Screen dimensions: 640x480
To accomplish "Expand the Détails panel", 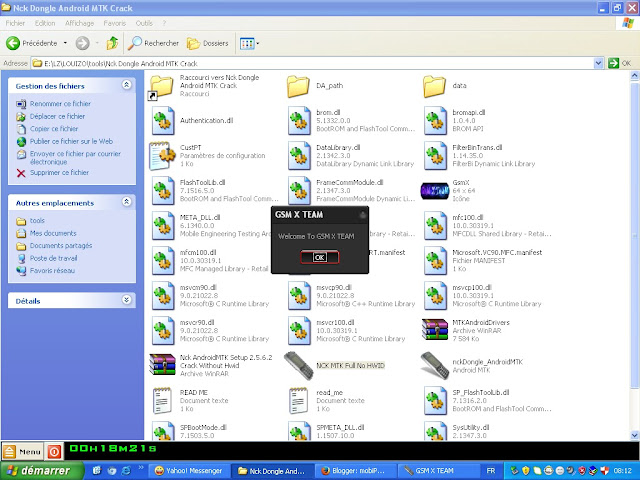I will coord(127,300).
